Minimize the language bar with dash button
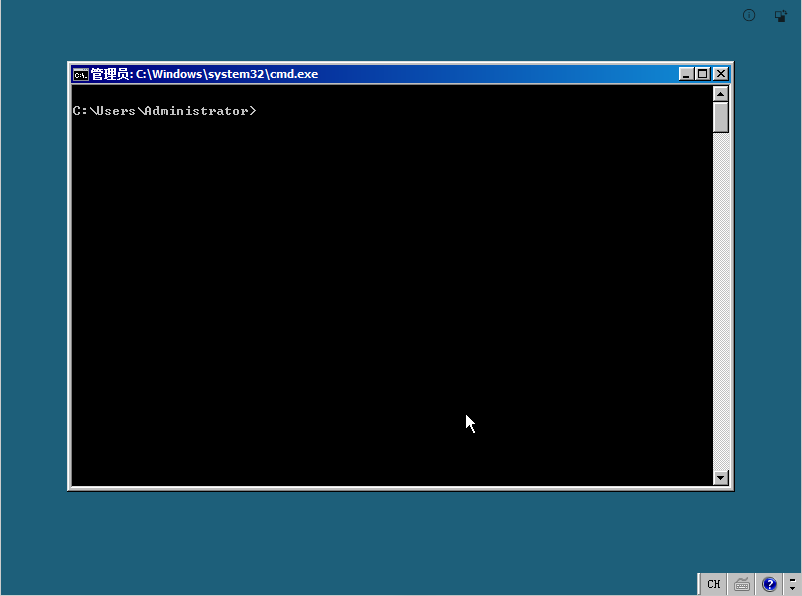Screen dimensions: 802x596 click(791, 579)
